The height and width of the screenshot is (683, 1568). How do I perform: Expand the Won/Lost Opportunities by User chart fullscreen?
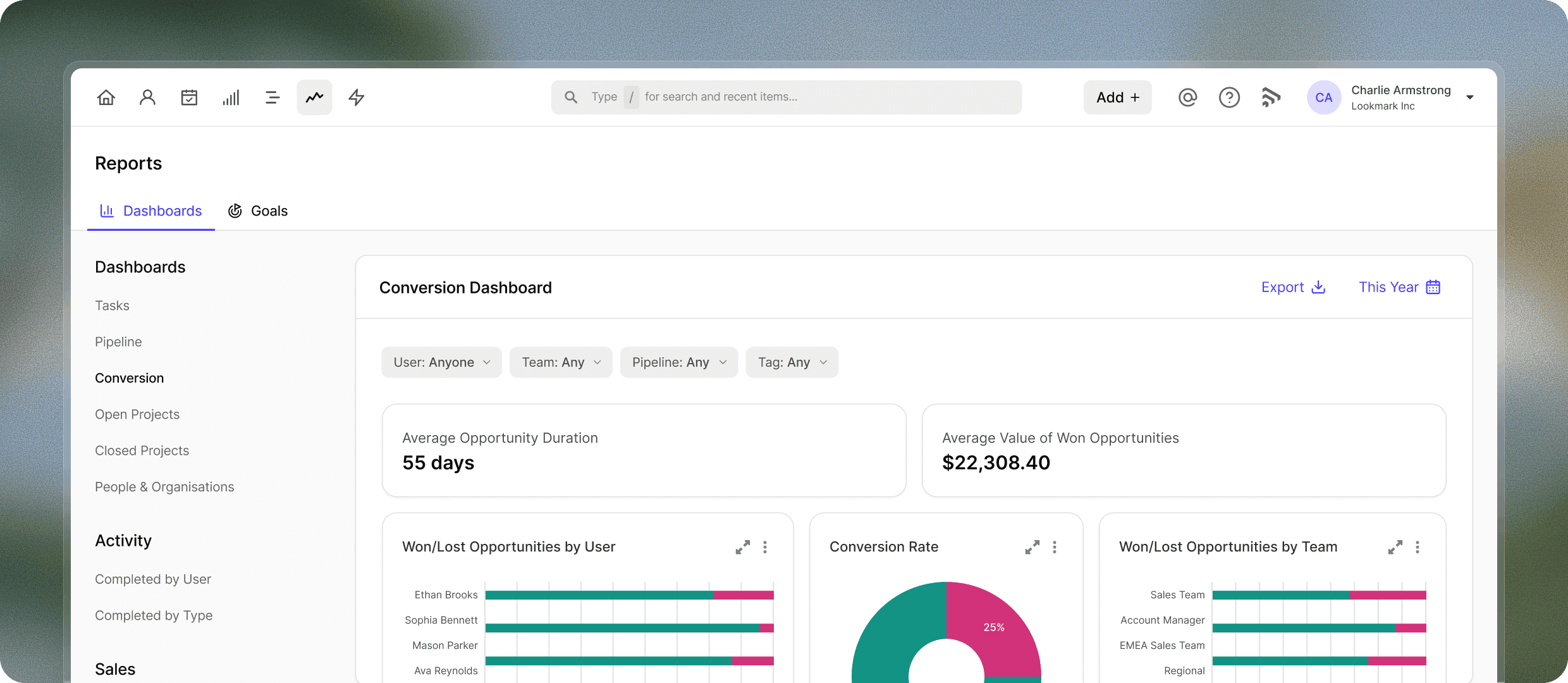742,547
